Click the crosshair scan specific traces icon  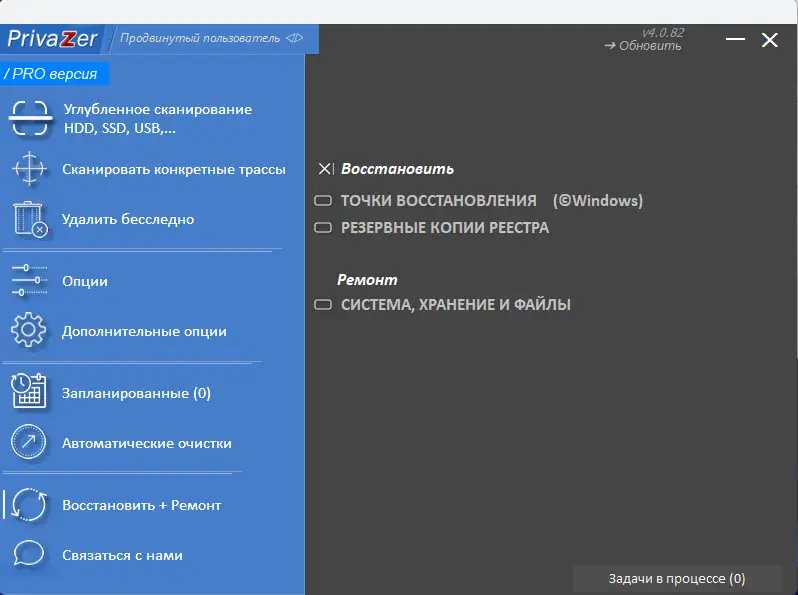(x=29, y=168)
